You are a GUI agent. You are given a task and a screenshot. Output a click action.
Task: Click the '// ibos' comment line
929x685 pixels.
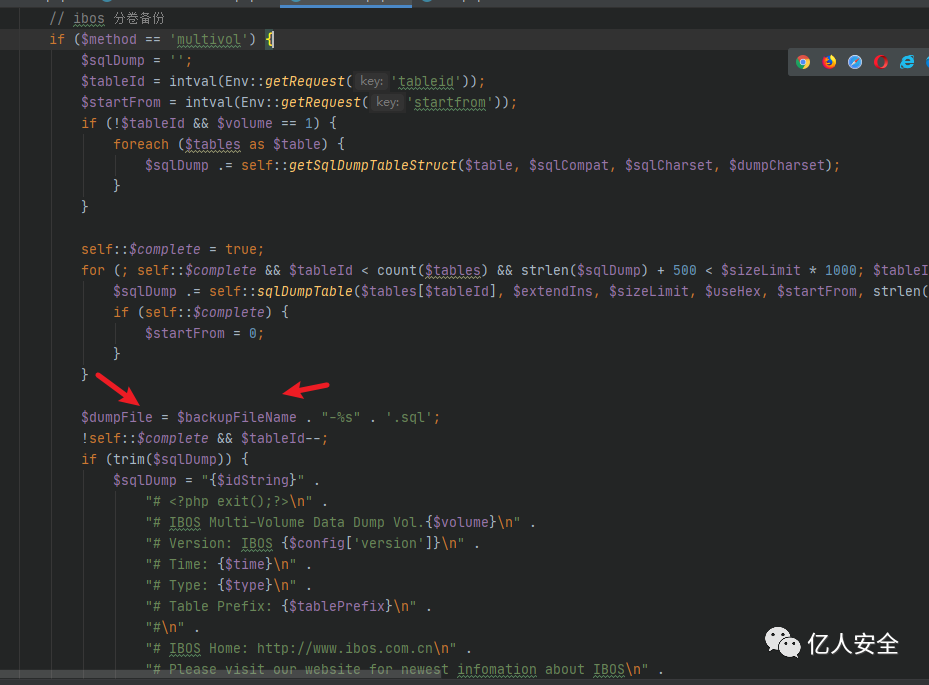point(107,19)
